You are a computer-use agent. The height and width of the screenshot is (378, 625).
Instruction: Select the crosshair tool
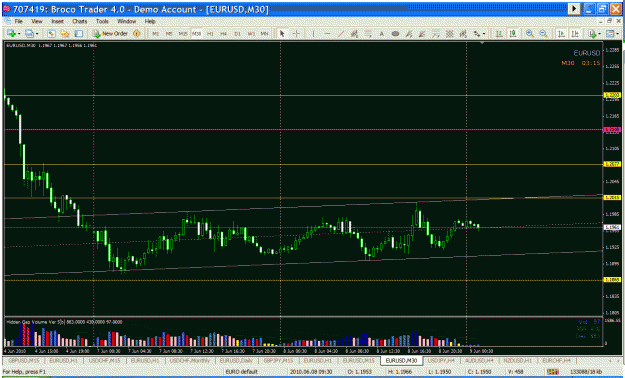point(296,34)
